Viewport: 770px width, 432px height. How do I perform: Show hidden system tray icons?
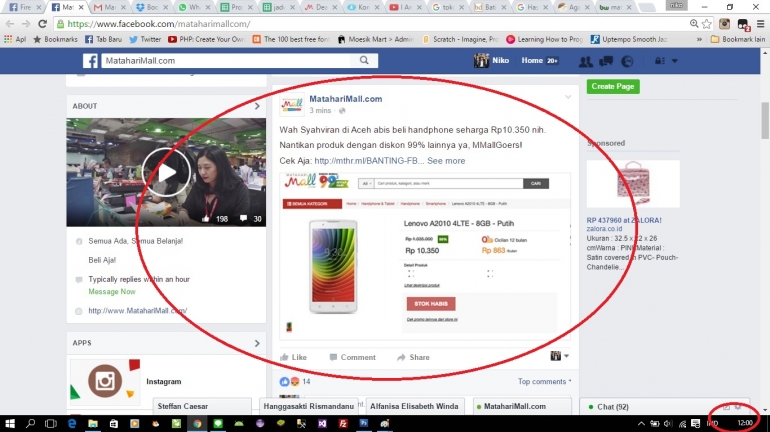[x=641, y=423]
